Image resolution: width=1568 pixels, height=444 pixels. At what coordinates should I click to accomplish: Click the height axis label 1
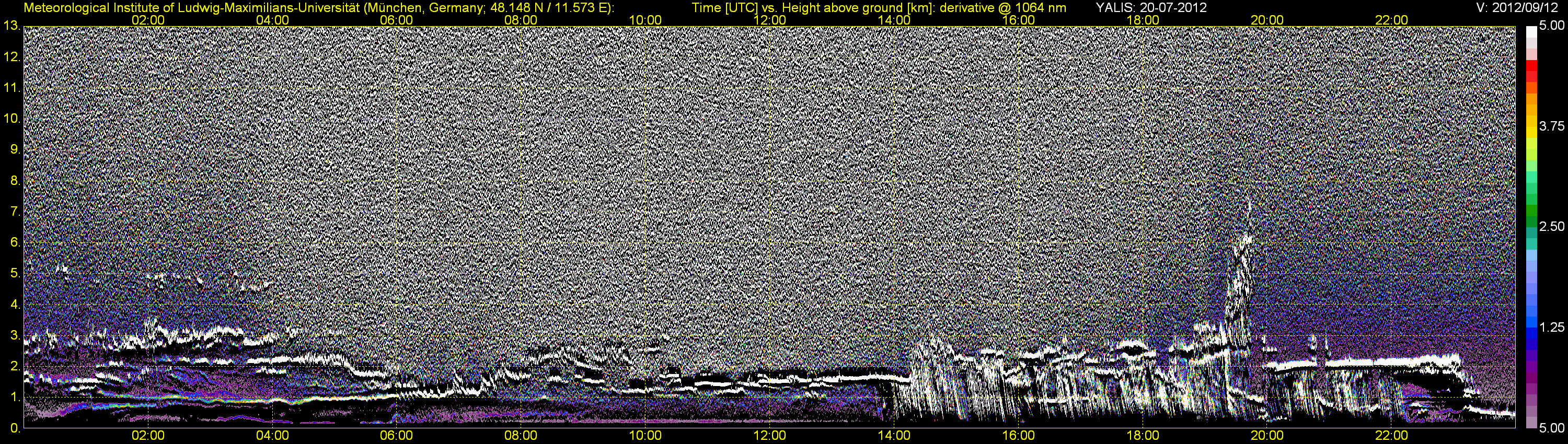pyautogui.click(x=15, y=397)
